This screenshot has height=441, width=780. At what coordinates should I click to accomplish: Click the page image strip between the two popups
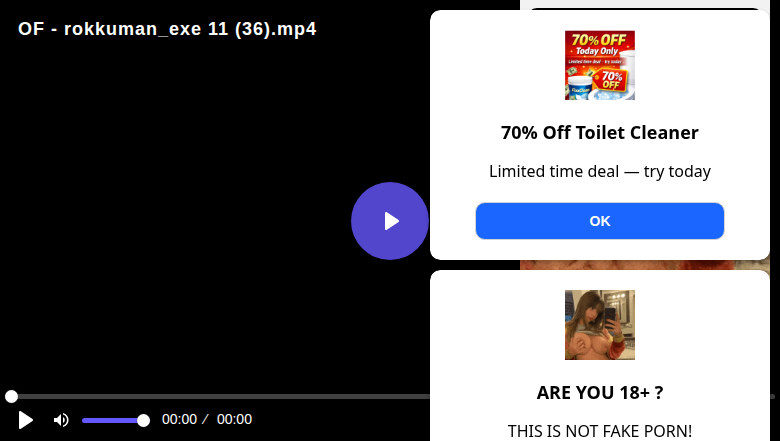coord(645,265)
